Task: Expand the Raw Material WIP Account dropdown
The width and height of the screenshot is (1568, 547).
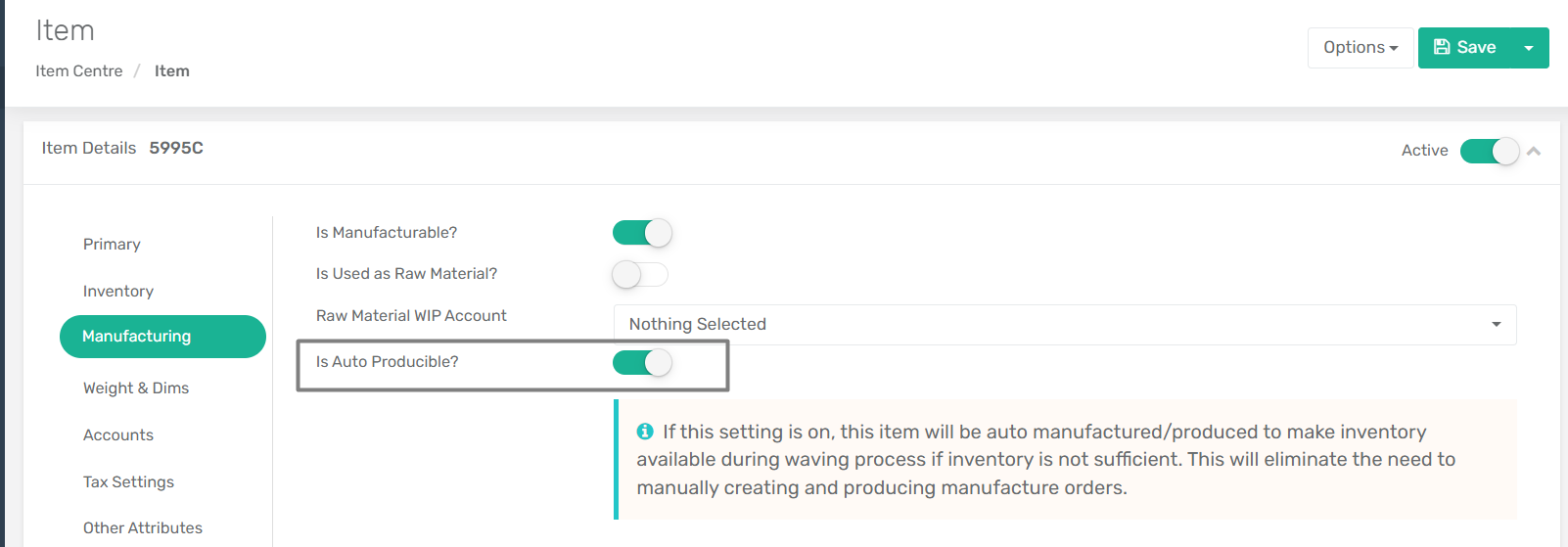Action: pyautogui.click(x=1065, y=325)
